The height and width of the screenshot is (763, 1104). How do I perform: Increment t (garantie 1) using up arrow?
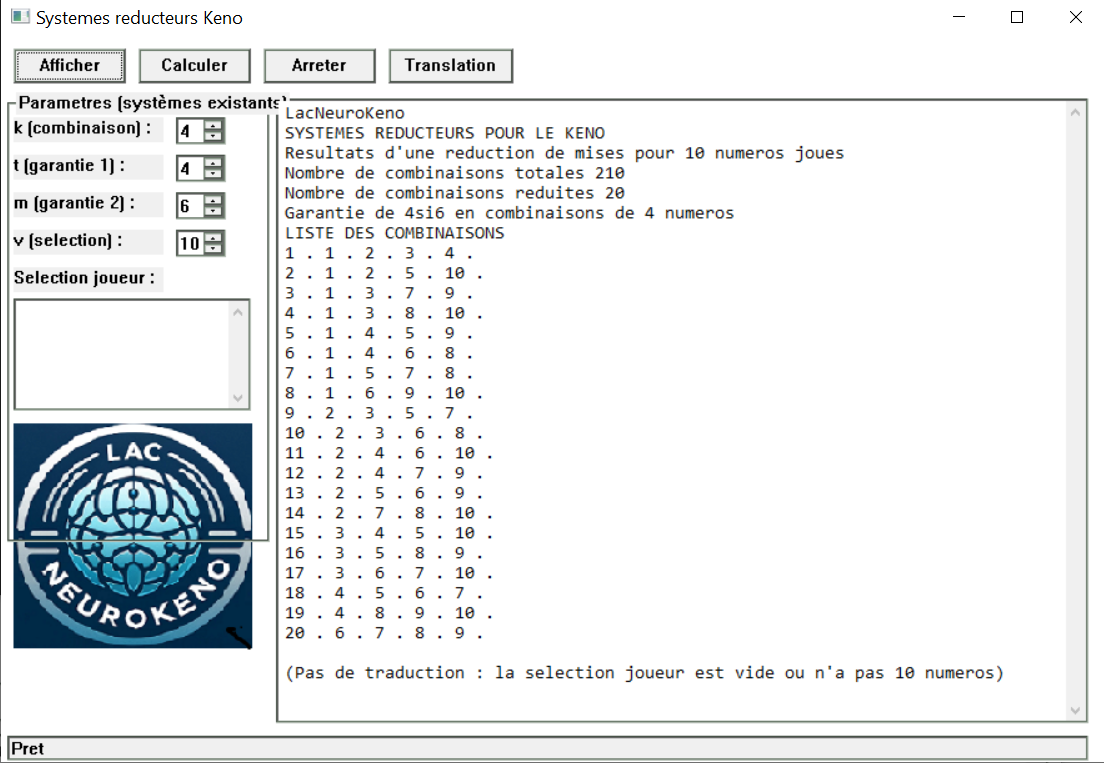(214, 162)
